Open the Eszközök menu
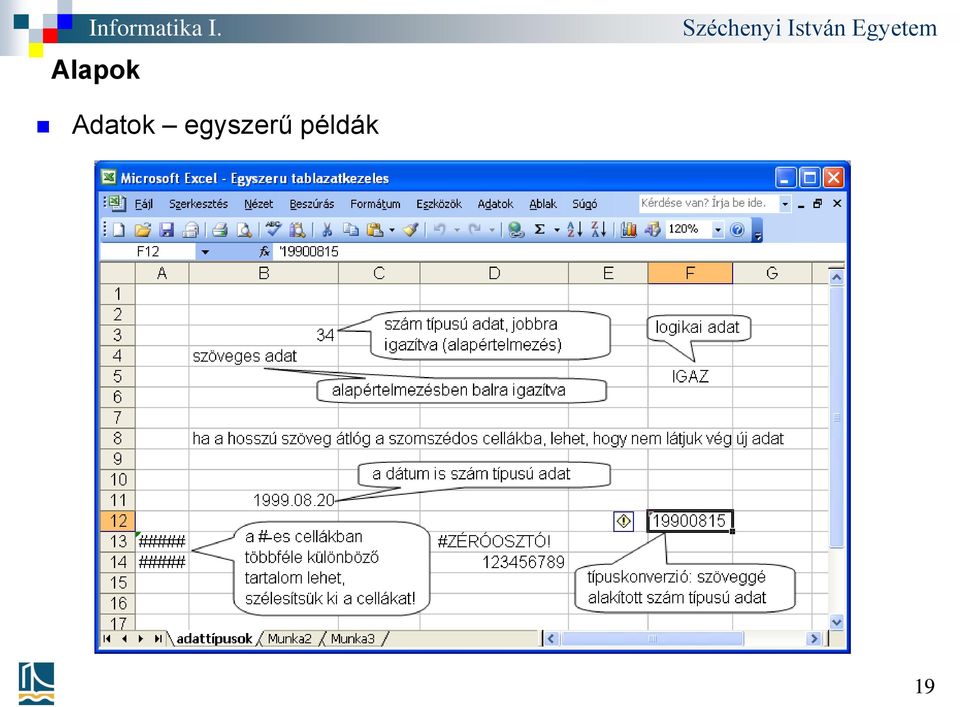960x707 pixels. point(439,204)
